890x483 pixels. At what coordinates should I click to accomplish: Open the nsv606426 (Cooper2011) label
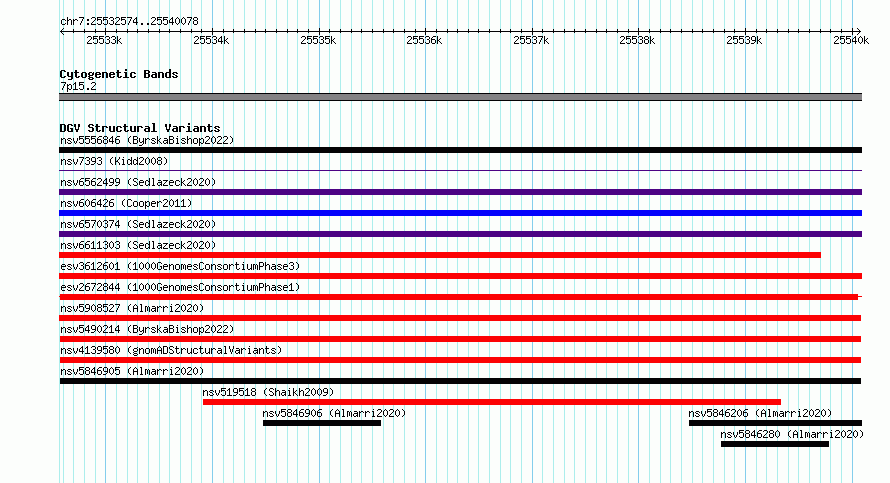click(126, 203)
